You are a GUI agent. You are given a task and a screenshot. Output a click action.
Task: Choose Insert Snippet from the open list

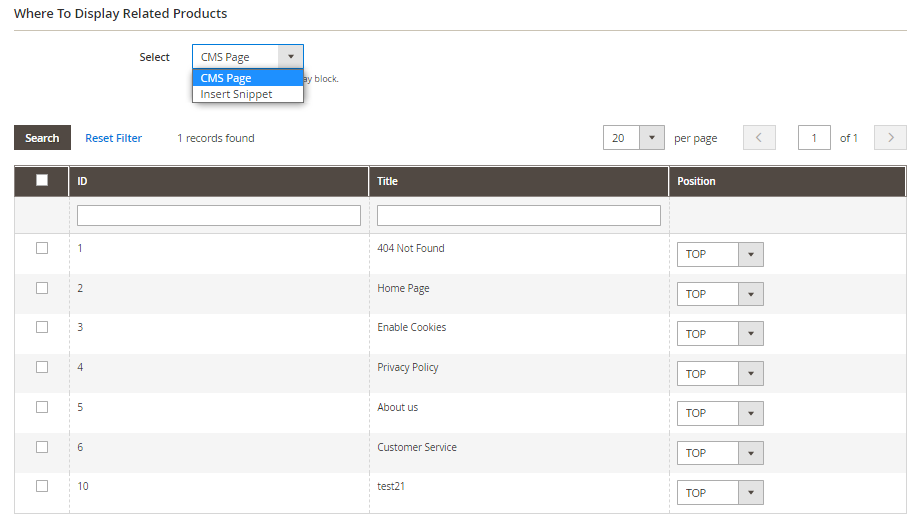tap(237, 94)
